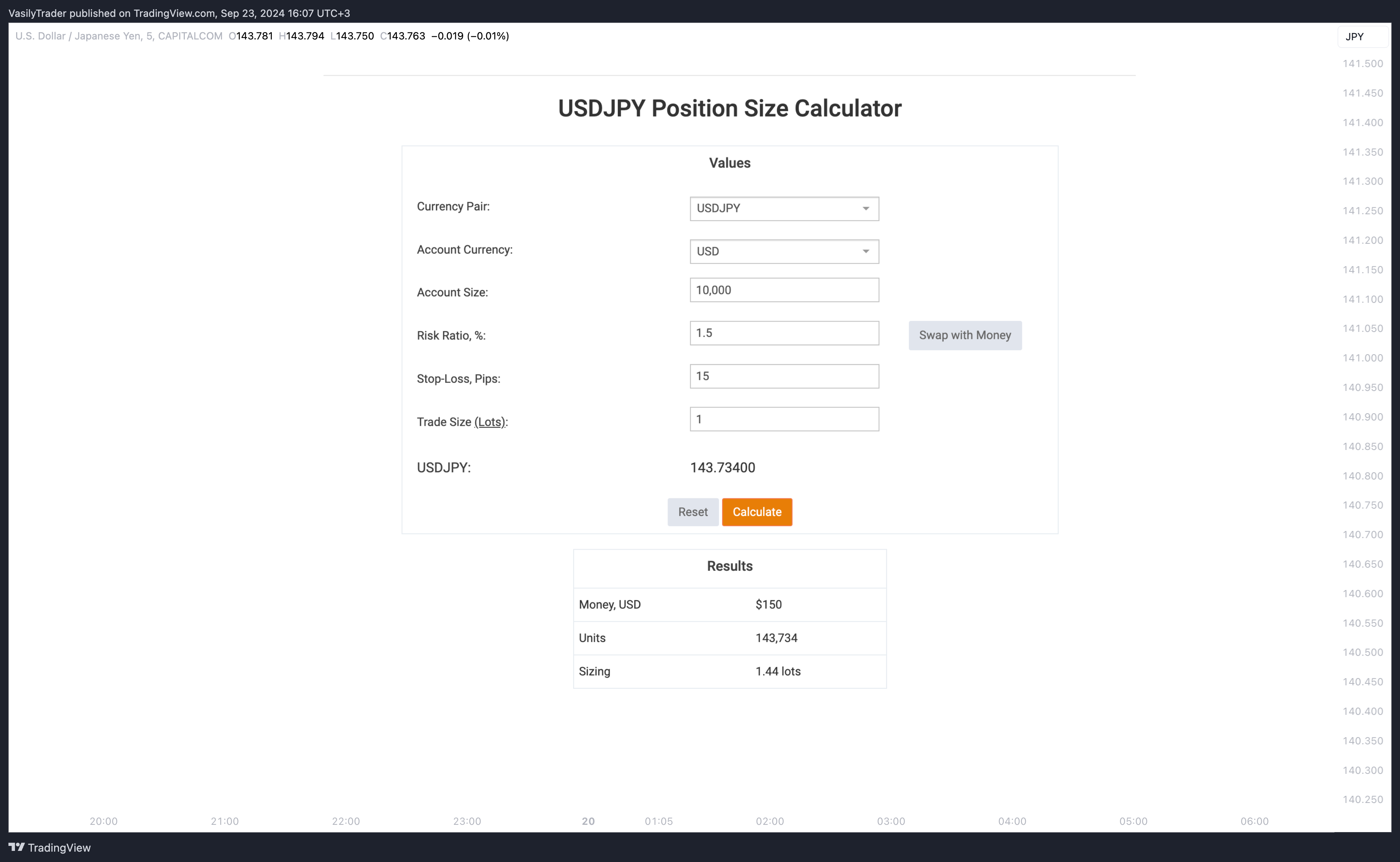
Task: Click the Risk Ratio percent input field
Action: 784,333
